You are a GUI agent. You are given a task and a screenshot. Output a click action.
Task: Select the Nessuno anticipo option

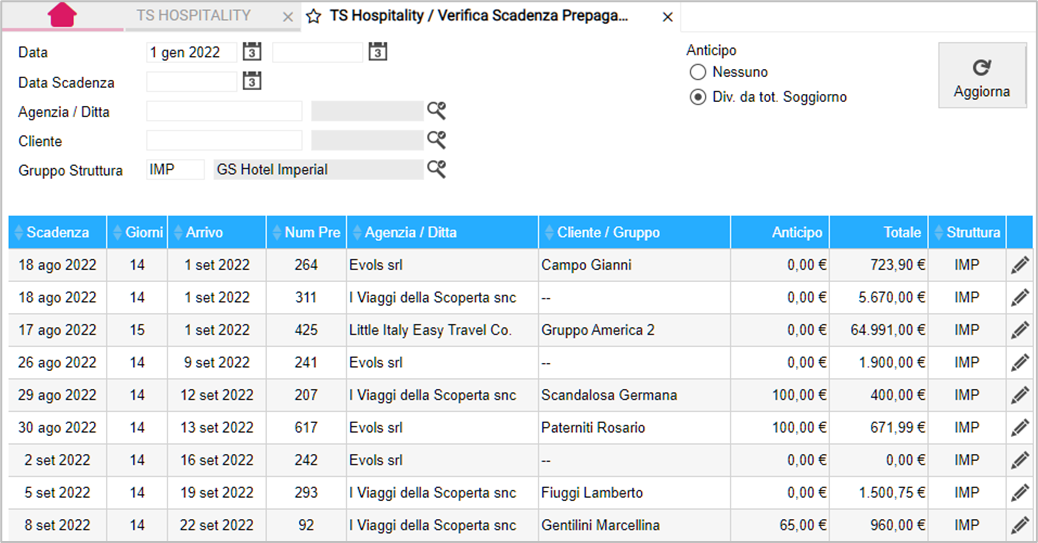pyautogui.click(x=698, y=72)
